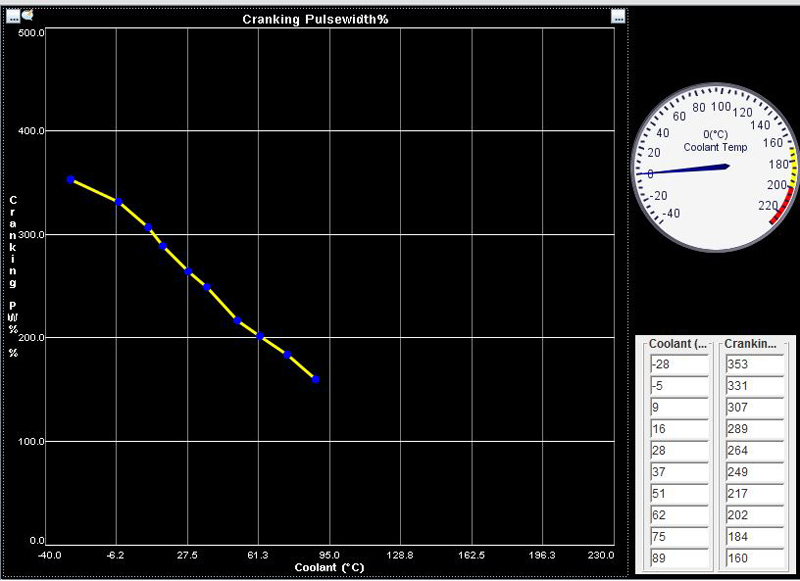Screen dimensions: 800x581
Task: Click the cranking field containing 307
Action: 752,407
